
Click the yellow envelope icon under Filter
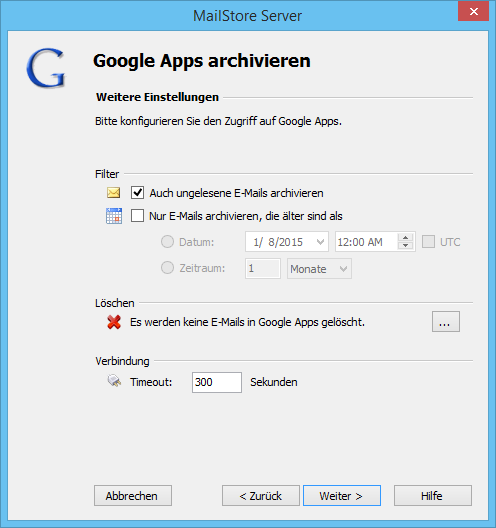[113, 193]
